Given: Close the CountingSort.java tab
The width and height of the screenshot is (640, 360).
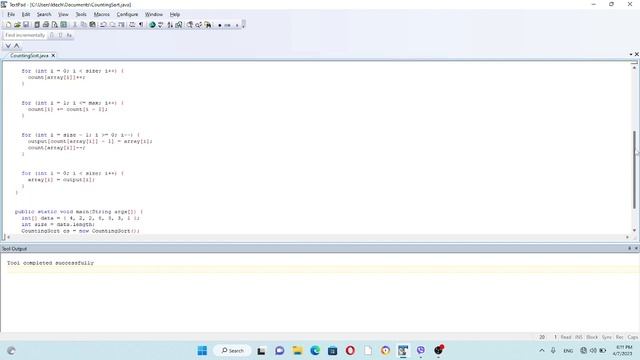Looking at the screenshot, I should pyautogui.click(x=53, y=56).
